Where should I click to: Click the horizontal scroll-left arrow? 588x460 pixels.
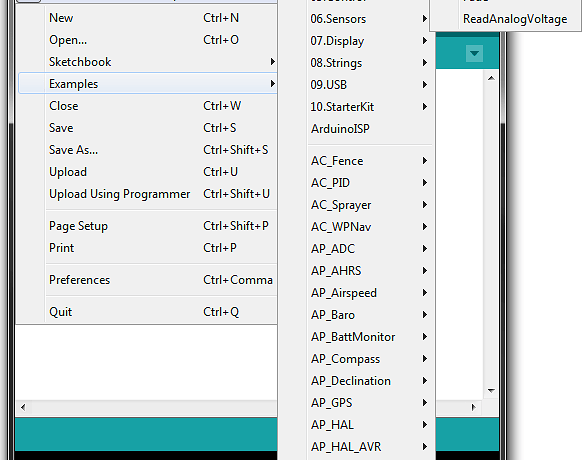pyautogui.click(x=23, y=407)
